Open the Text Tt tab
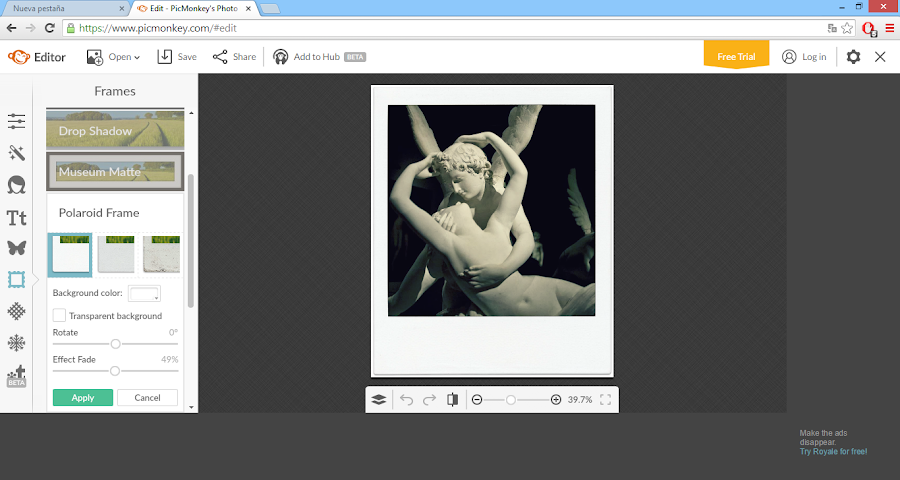900x480 pixels. [16, 218]
